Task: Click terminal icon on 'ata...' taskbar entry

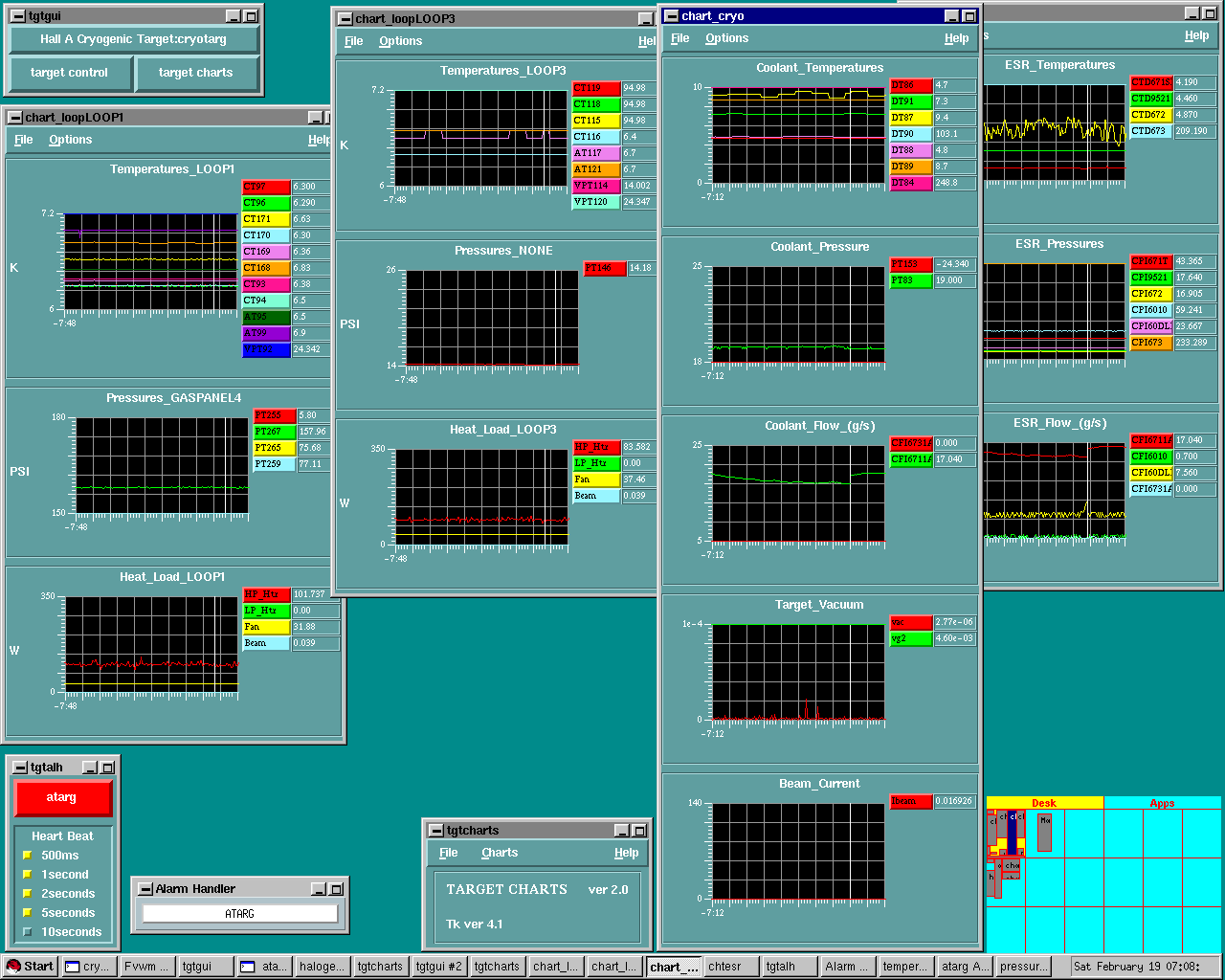Action: click(247, 967)
